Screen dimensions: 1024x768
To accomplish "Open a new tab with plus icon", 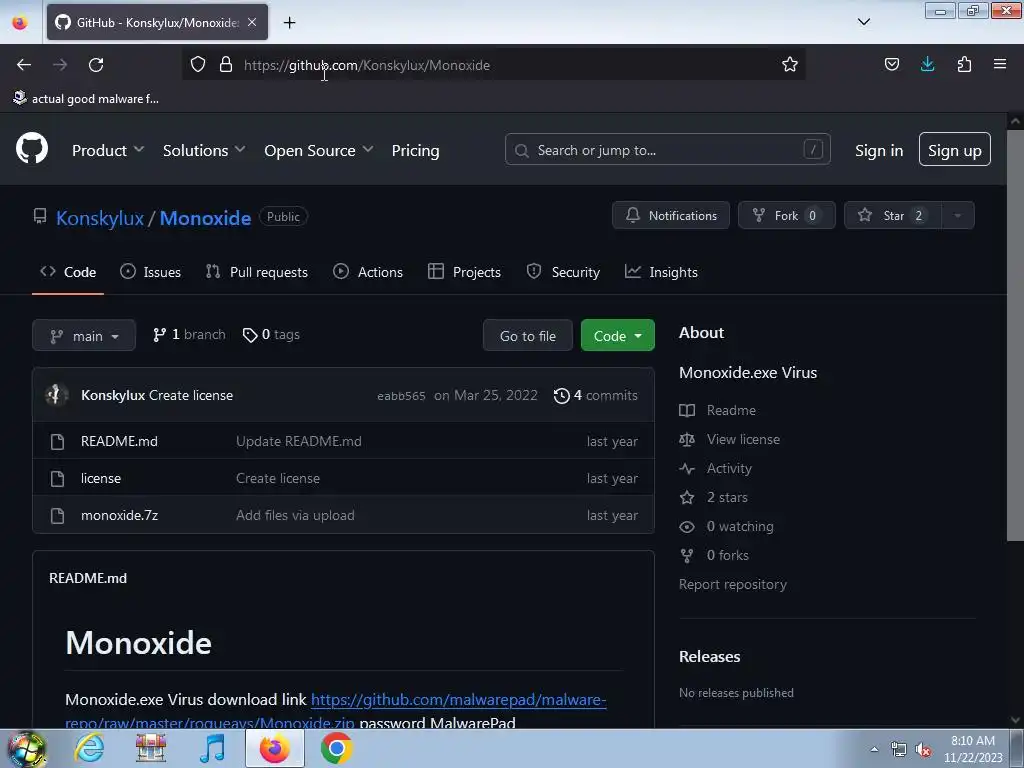I will [290, 23].
